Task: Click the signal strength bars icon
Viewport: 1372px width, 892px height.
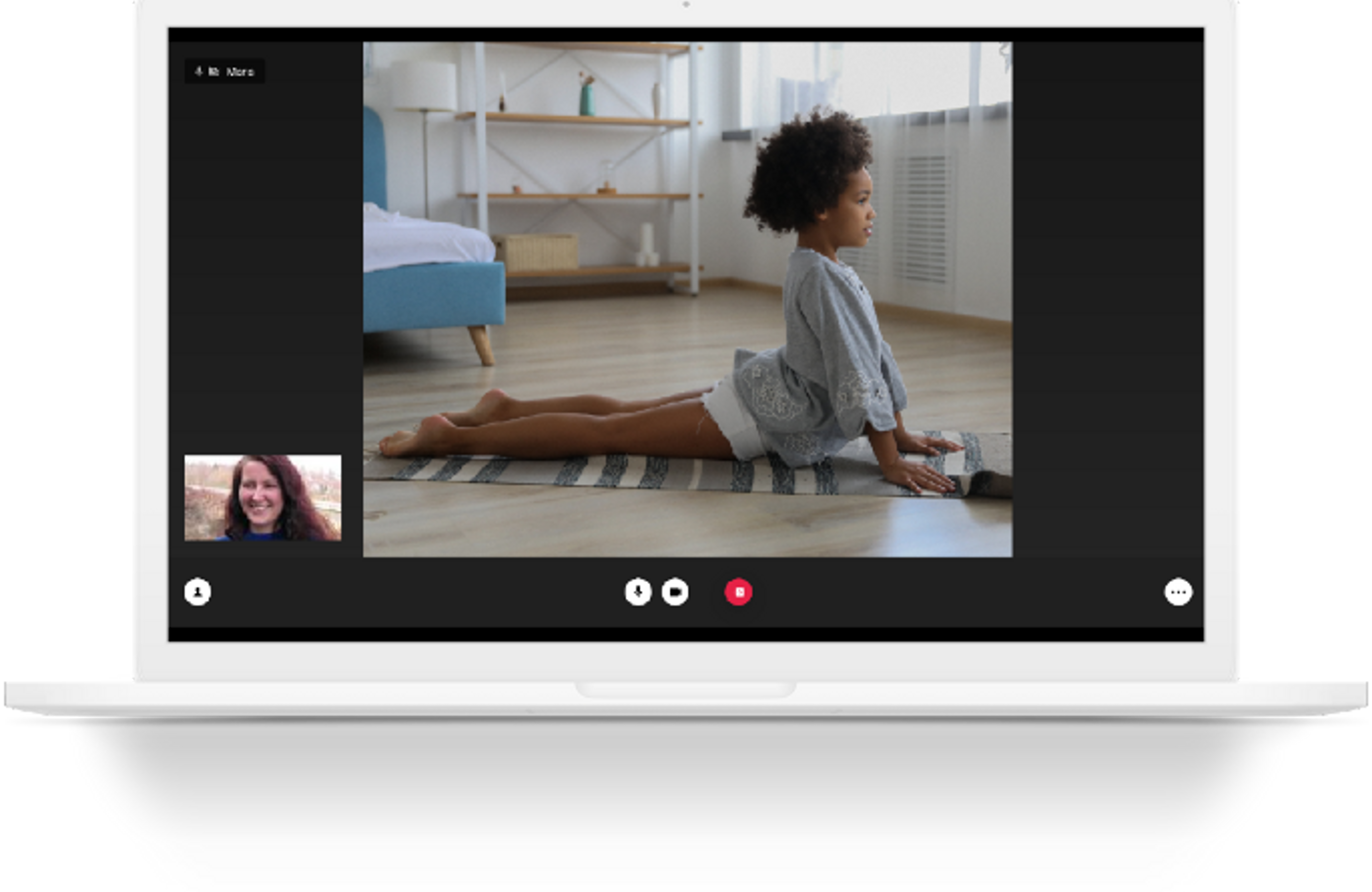Action: tap(214, 71)
